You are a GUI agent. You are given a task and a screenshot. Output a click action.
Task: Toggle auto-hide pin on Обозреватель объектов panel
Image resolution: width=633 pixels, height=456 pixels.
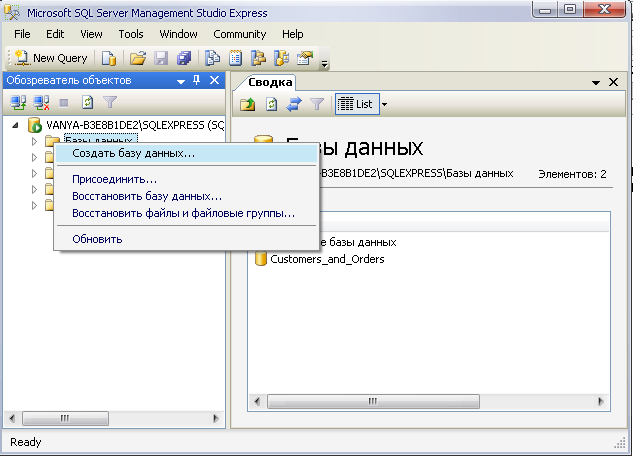pyautogui.click(x=197, y=80)
